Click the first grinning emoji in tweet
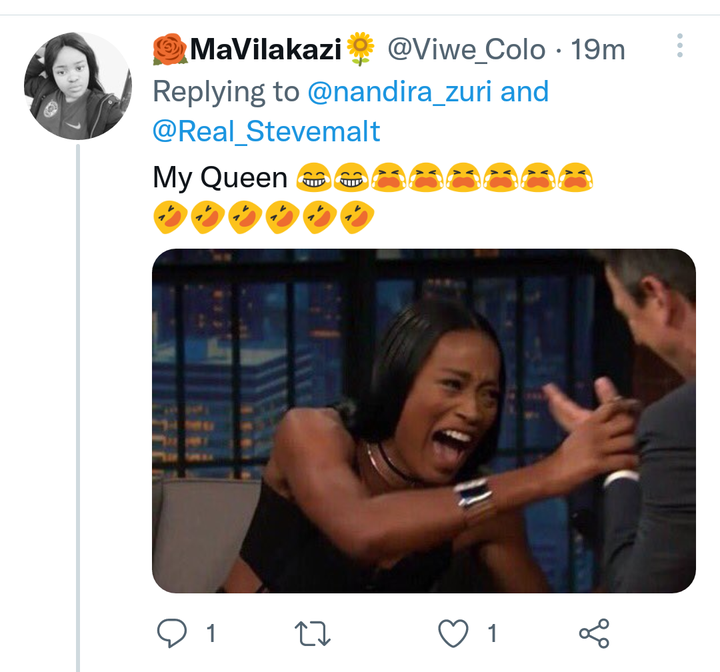This screenshot has height=672, width=720. (x=314, y=177)
